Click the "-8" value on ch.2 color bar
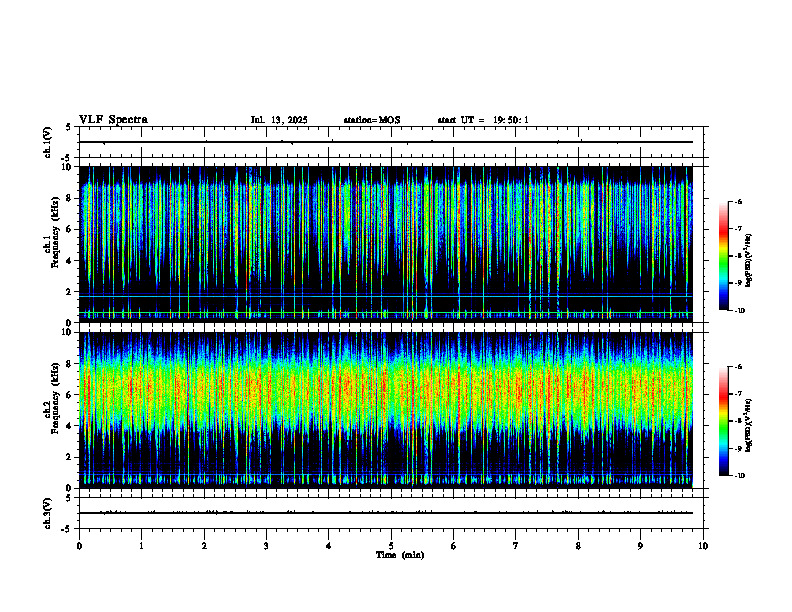This screenshot has width=792, height=612. tap(738, 421)
